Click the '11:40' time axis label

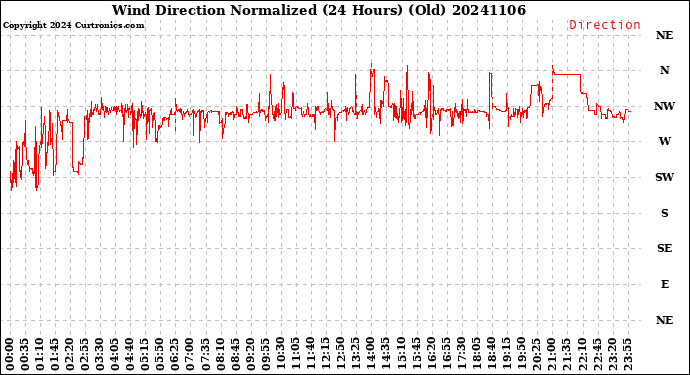311,354
